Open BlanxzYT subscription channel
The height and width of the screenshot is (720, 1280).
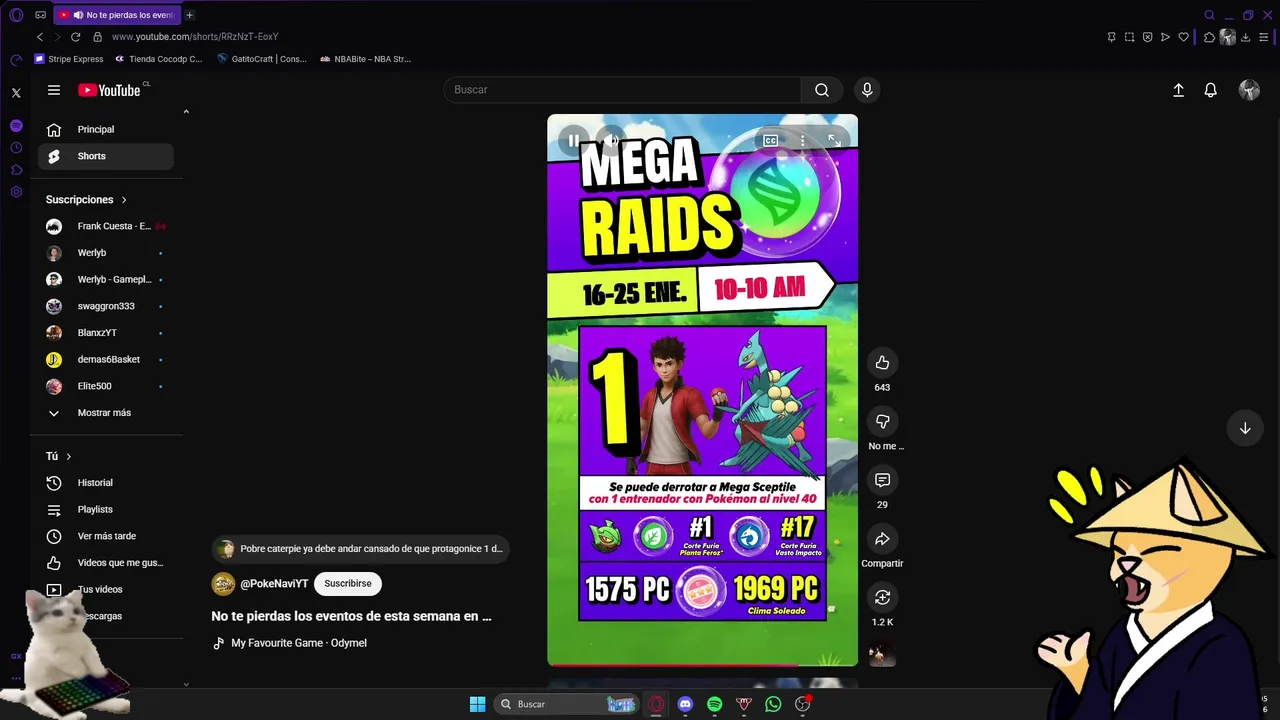(x=106, y=333)
